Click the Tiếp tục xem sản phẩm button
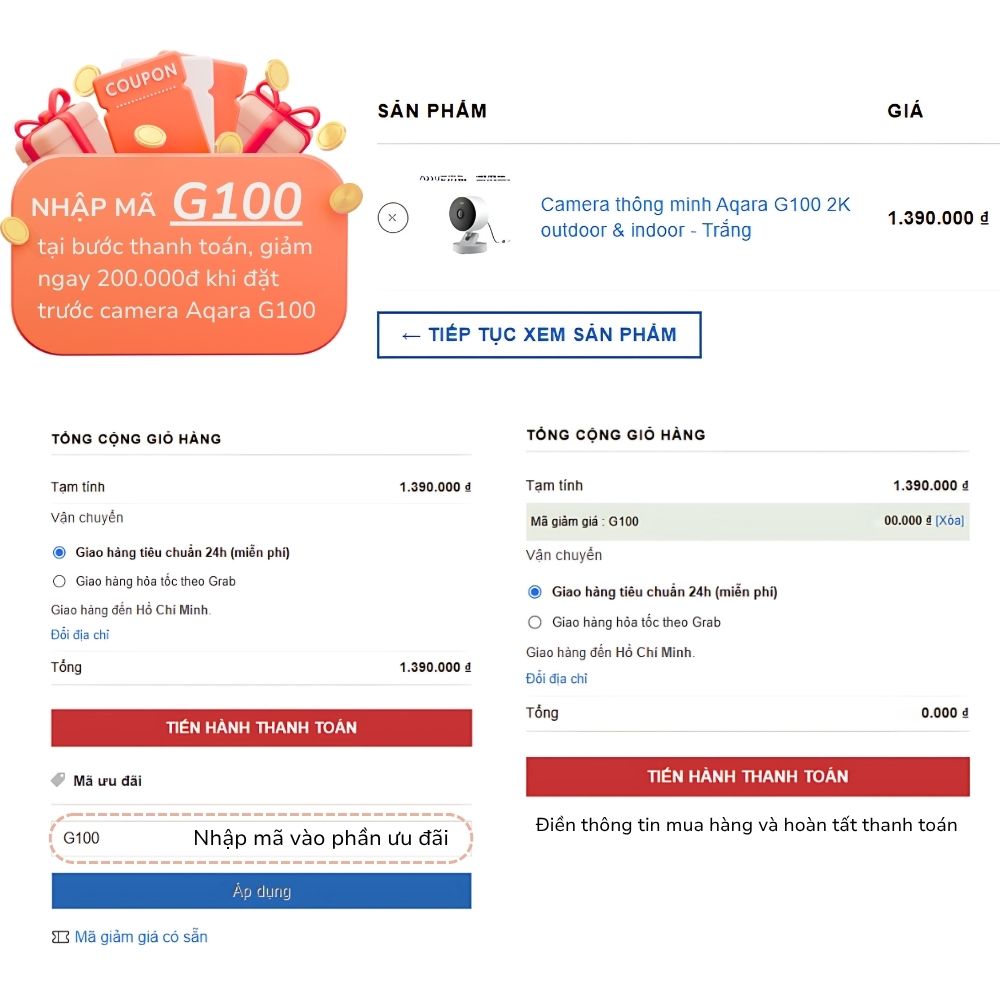1000x1000 pixels. pos(539,335)
